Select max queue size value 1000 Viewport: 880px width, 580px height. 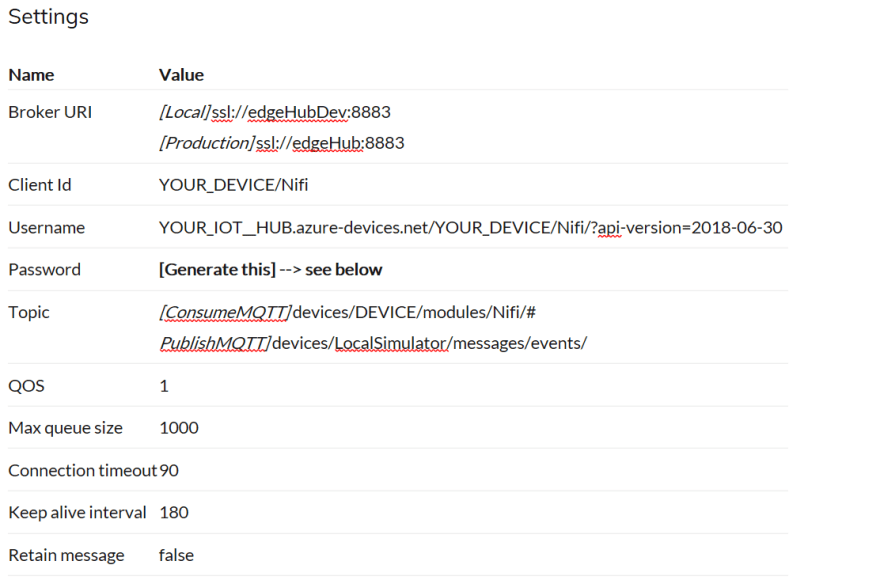tap(179, 428)
